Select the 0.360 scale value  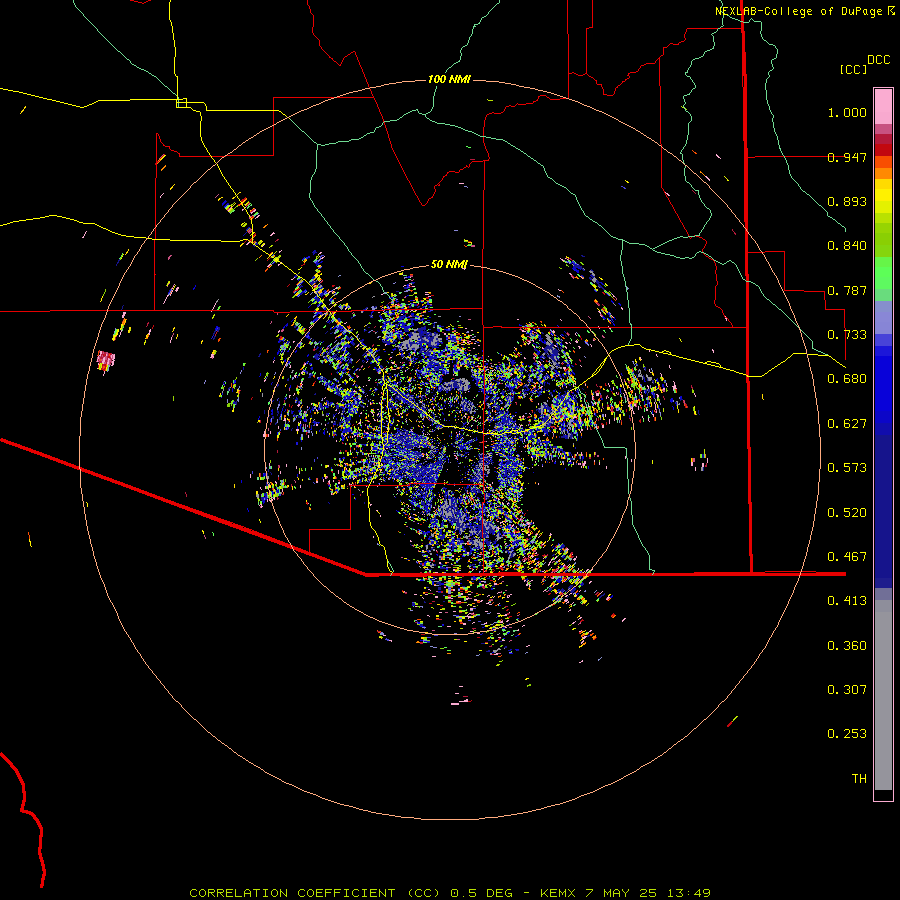[847, 646]
